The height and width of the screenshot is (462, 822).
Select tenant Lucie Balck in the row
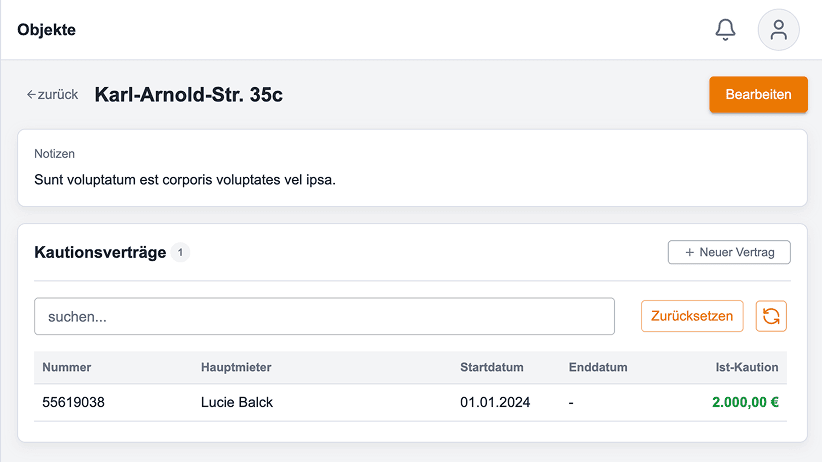tap(236, 402)
